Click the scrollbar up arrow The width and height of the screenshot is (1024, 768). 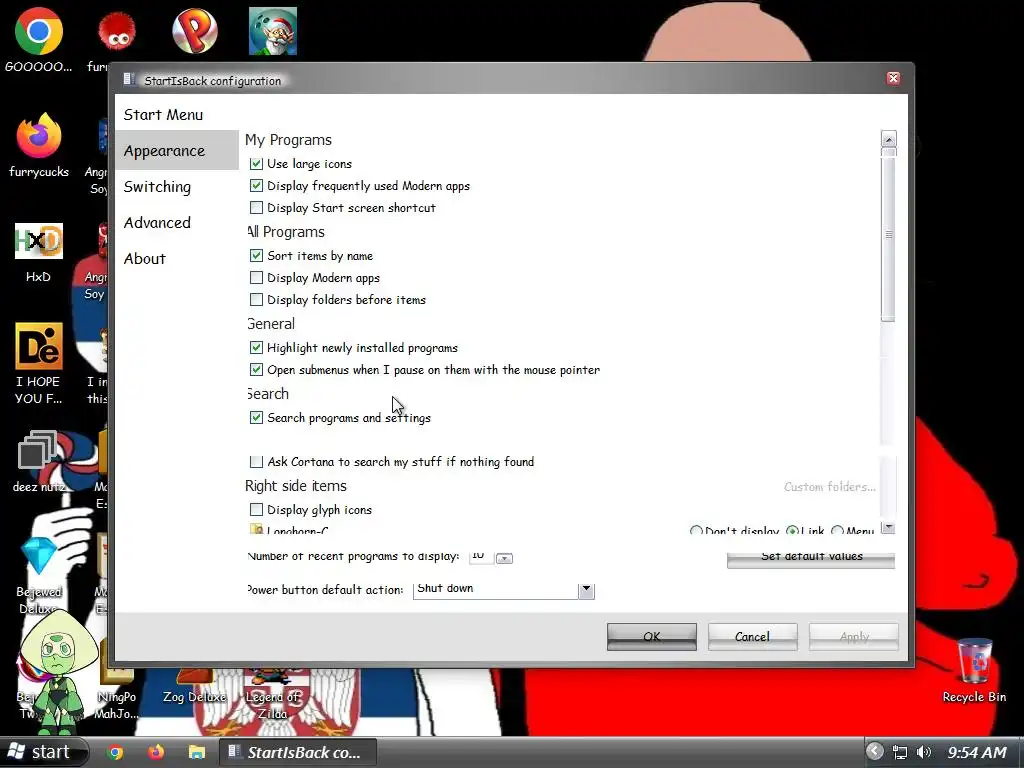(888, 138)
